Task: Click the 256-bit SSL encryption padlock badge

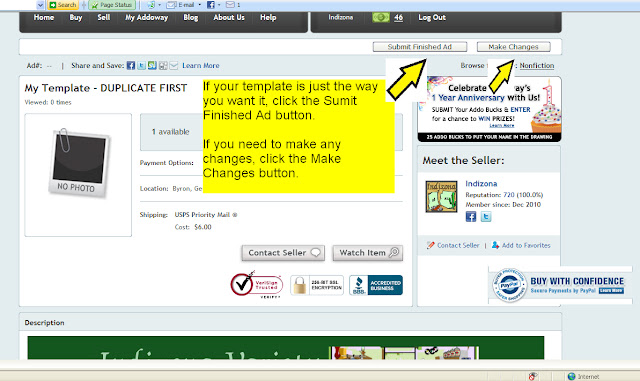Action: [317, 285]
